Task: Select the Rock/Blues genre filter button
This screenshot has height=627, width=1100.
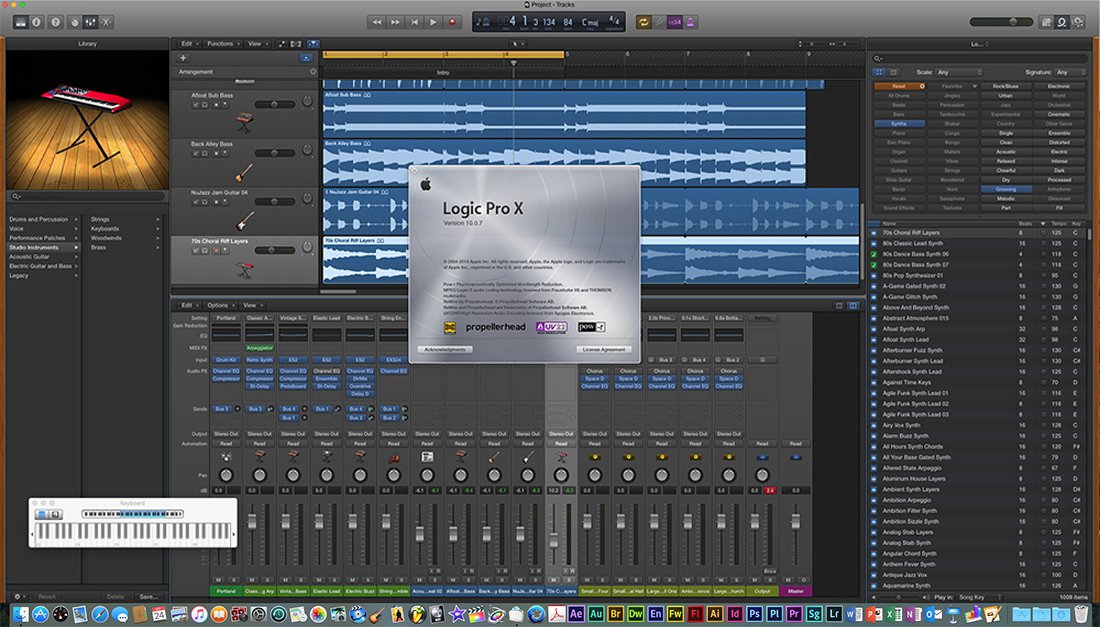Action: tap(1006, 86)
